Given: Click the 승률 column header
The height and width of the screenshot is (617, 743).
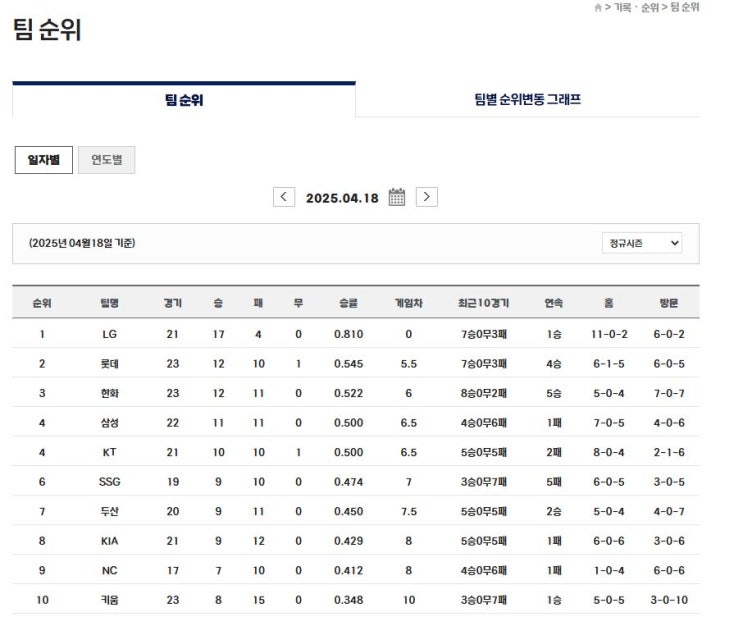Looking at the screenshot, I should [x=348, y=303].
